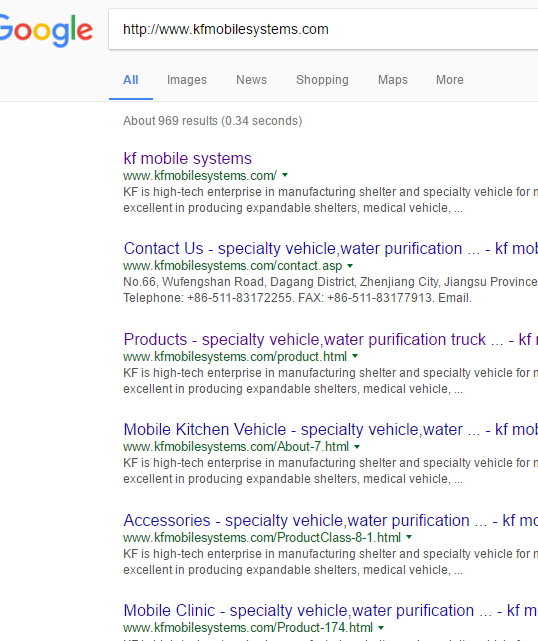This screenshot has height=641, width=538.
Task: Open the 'Products - specialty vehicle' result
Action: point(331,340)
